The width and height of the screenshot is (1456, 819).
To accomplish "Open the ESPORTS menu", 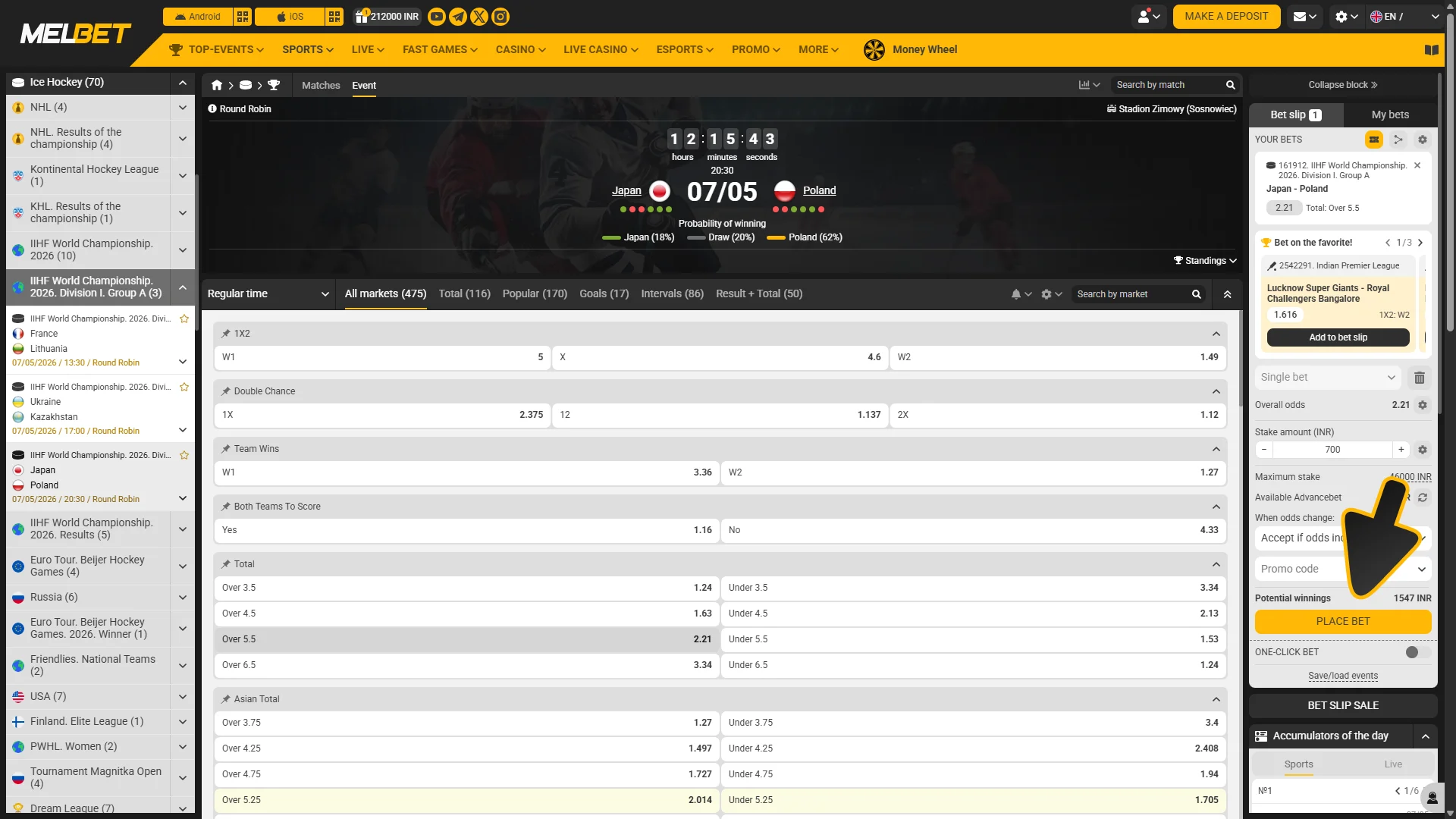I will coord(685,50).
